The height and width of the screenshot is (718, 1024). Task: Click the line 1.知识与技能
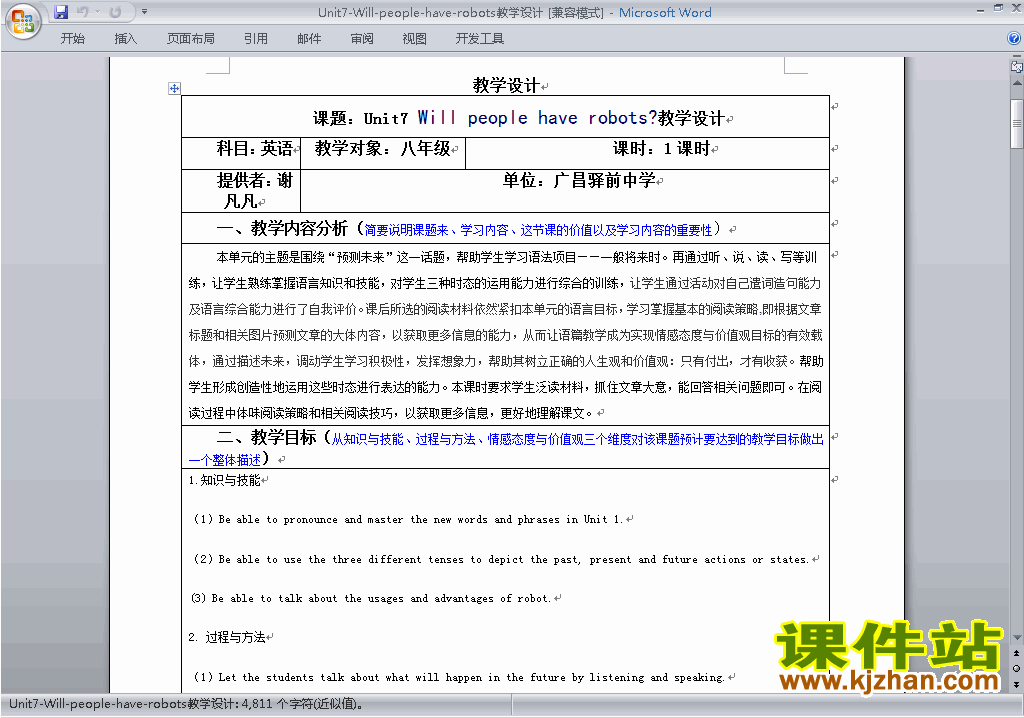point(225,480)
